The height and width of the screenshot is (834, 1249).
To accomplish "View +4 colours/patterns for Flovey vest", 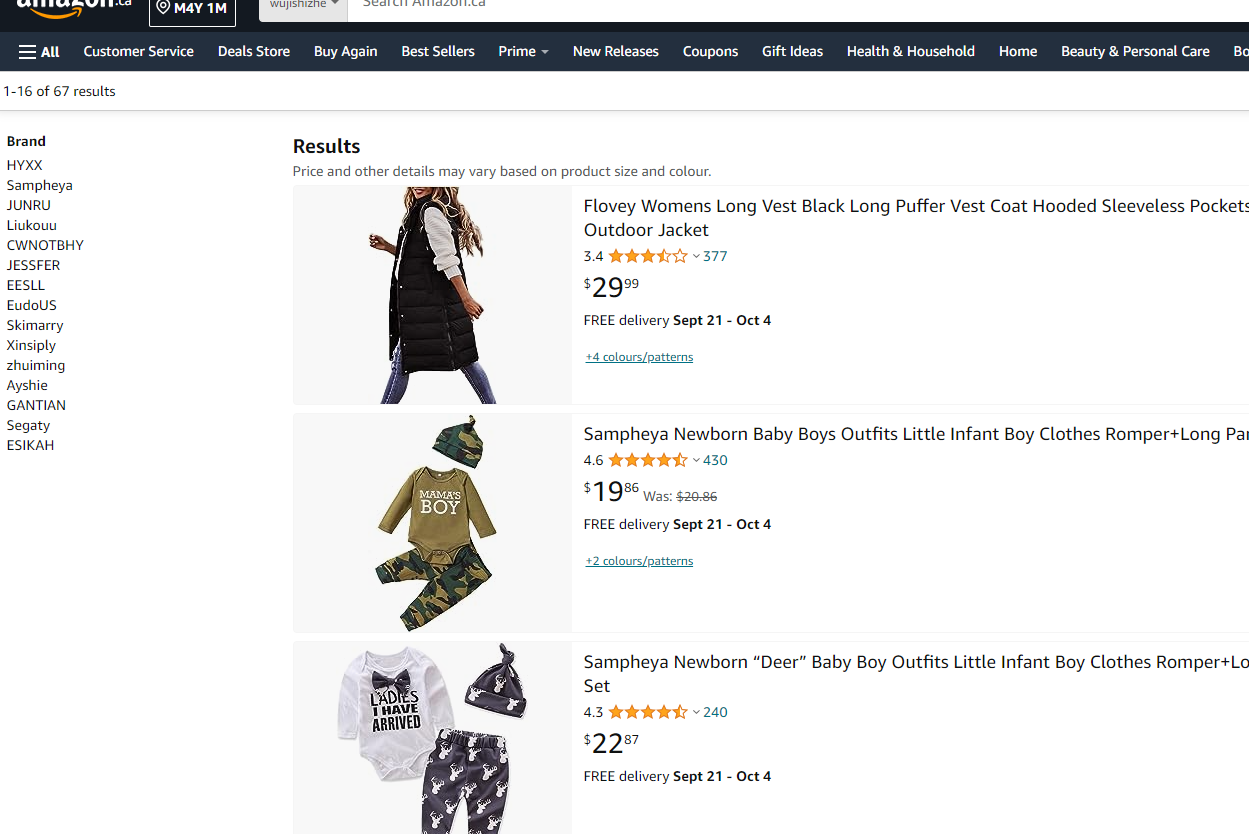I will (x=639, y=357).
